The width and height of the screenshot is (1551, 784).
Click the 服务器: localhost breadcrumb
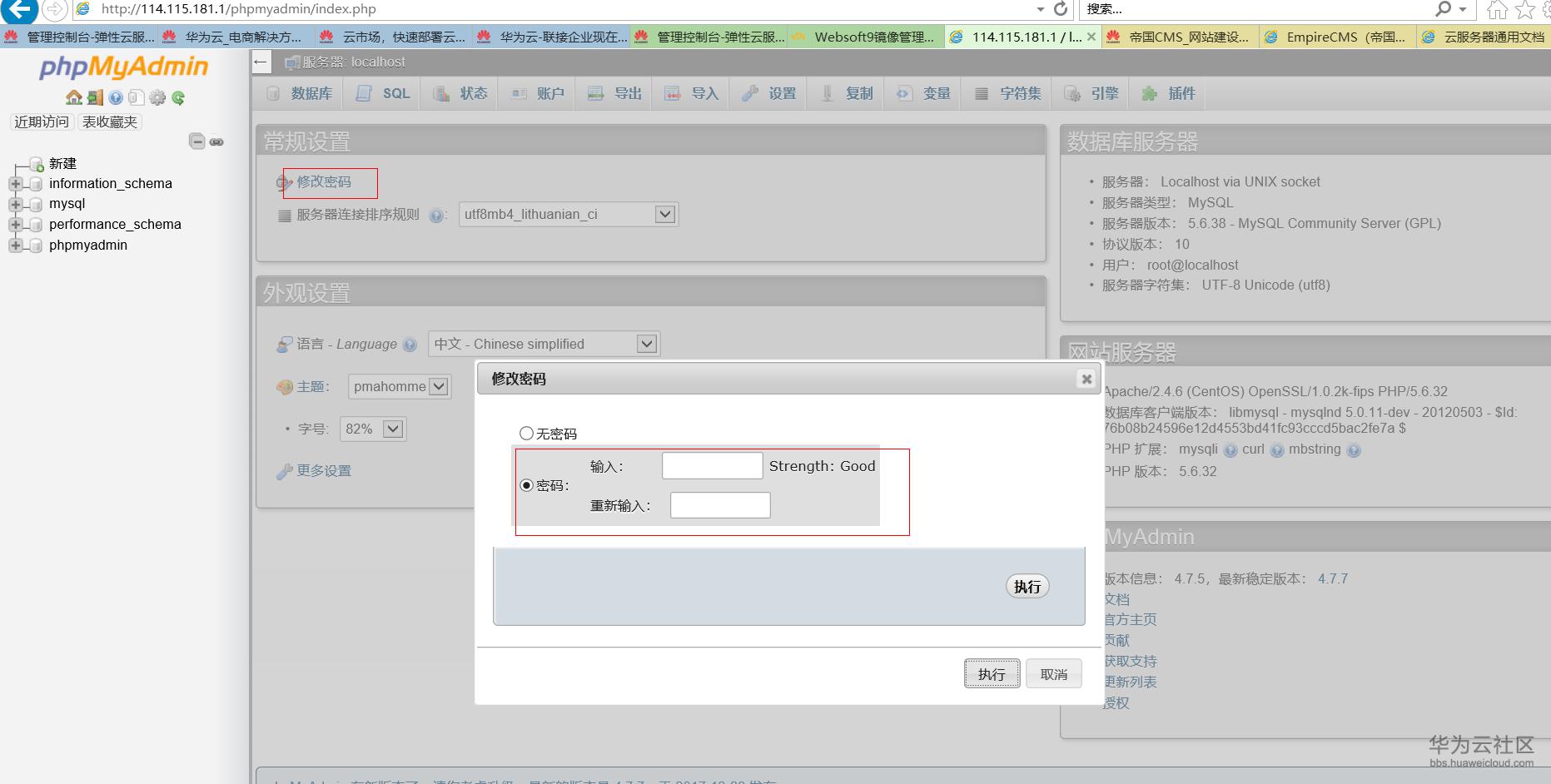354,62
